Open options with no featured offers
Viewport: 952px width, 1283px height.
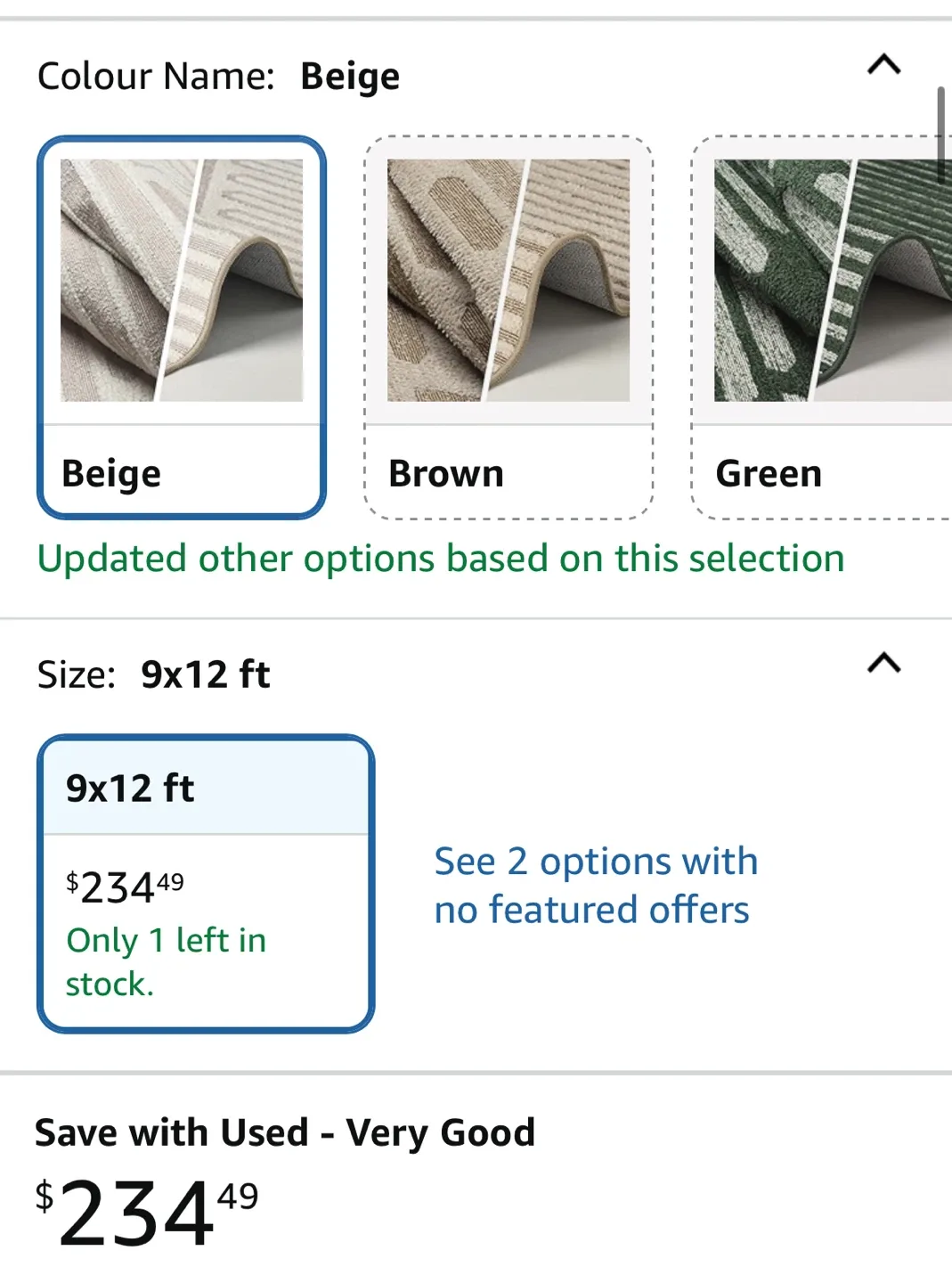pyautogui.click(x=595, y=885)
